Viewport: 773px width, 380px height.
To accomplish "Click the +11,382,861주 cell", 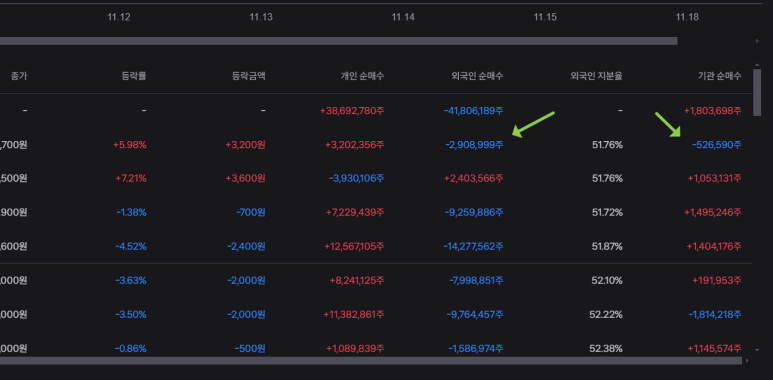I will coord(354,314).
